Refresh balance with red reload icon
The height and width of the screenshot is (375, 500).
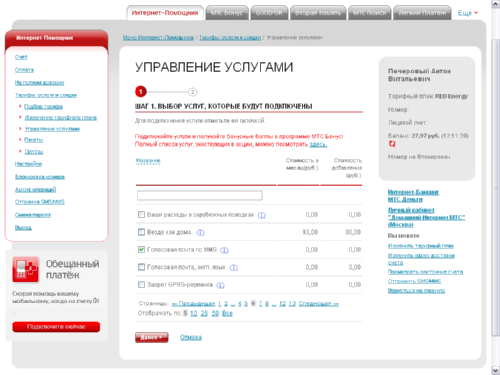click(x=392, y=144)
